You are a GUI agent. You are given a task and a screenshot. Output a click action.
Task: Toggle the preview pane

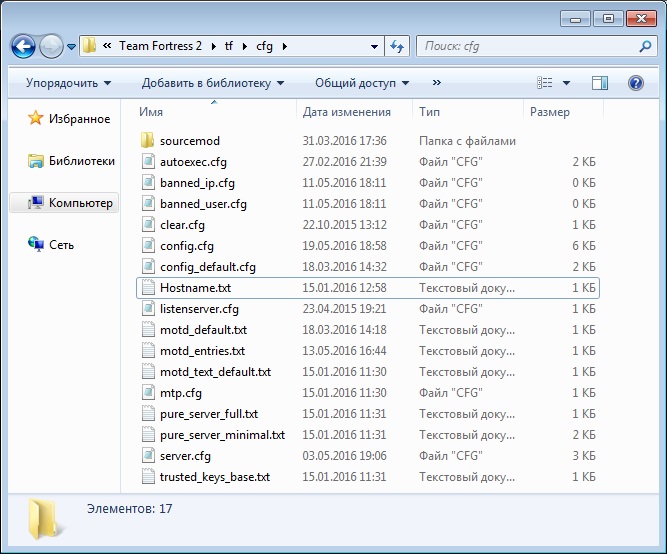(x=600, y=83)
